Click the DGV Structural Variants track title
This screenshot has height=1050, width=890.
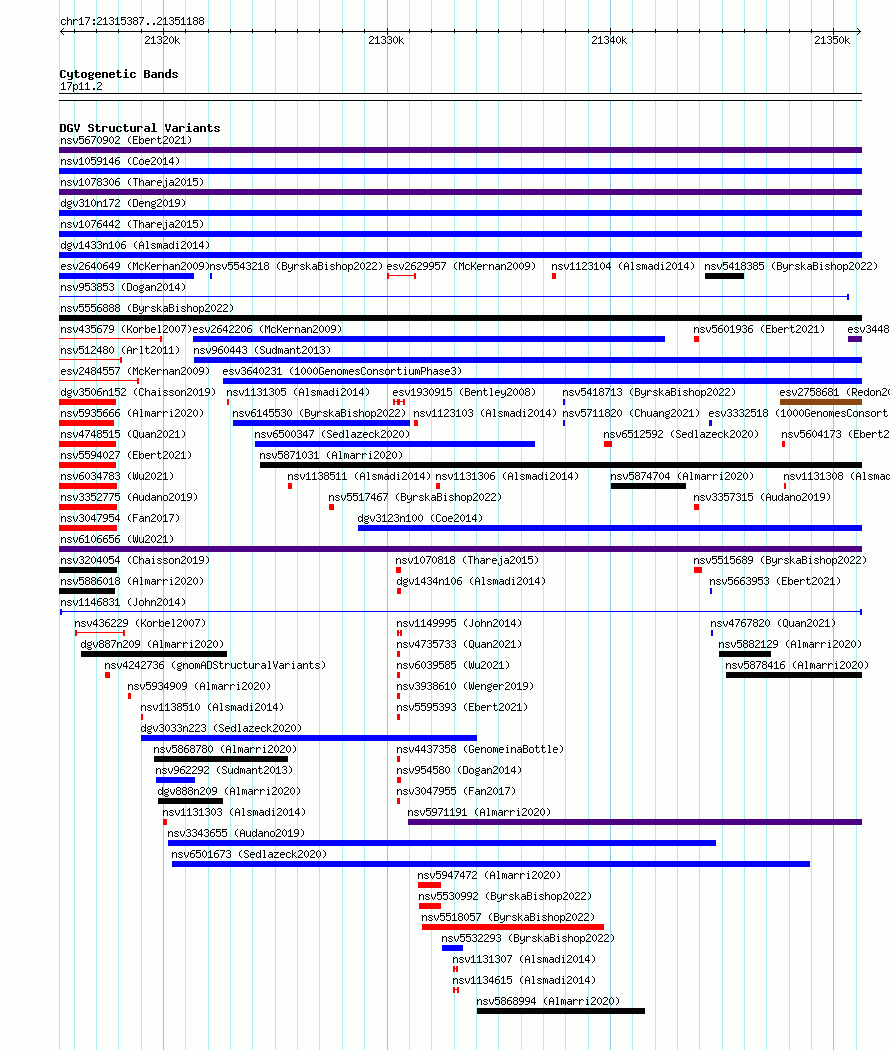point(139,128)
